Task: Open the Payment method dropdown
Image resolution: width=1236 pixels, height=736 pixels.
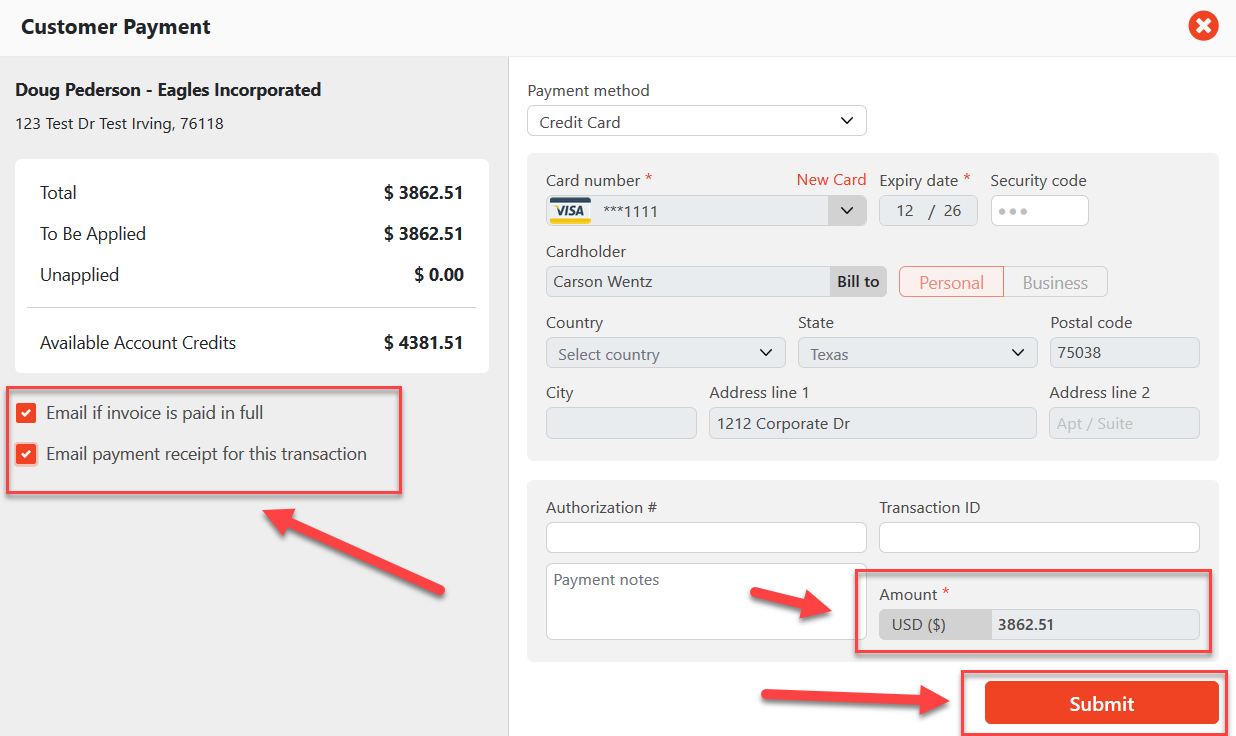Action: (696, 120)
